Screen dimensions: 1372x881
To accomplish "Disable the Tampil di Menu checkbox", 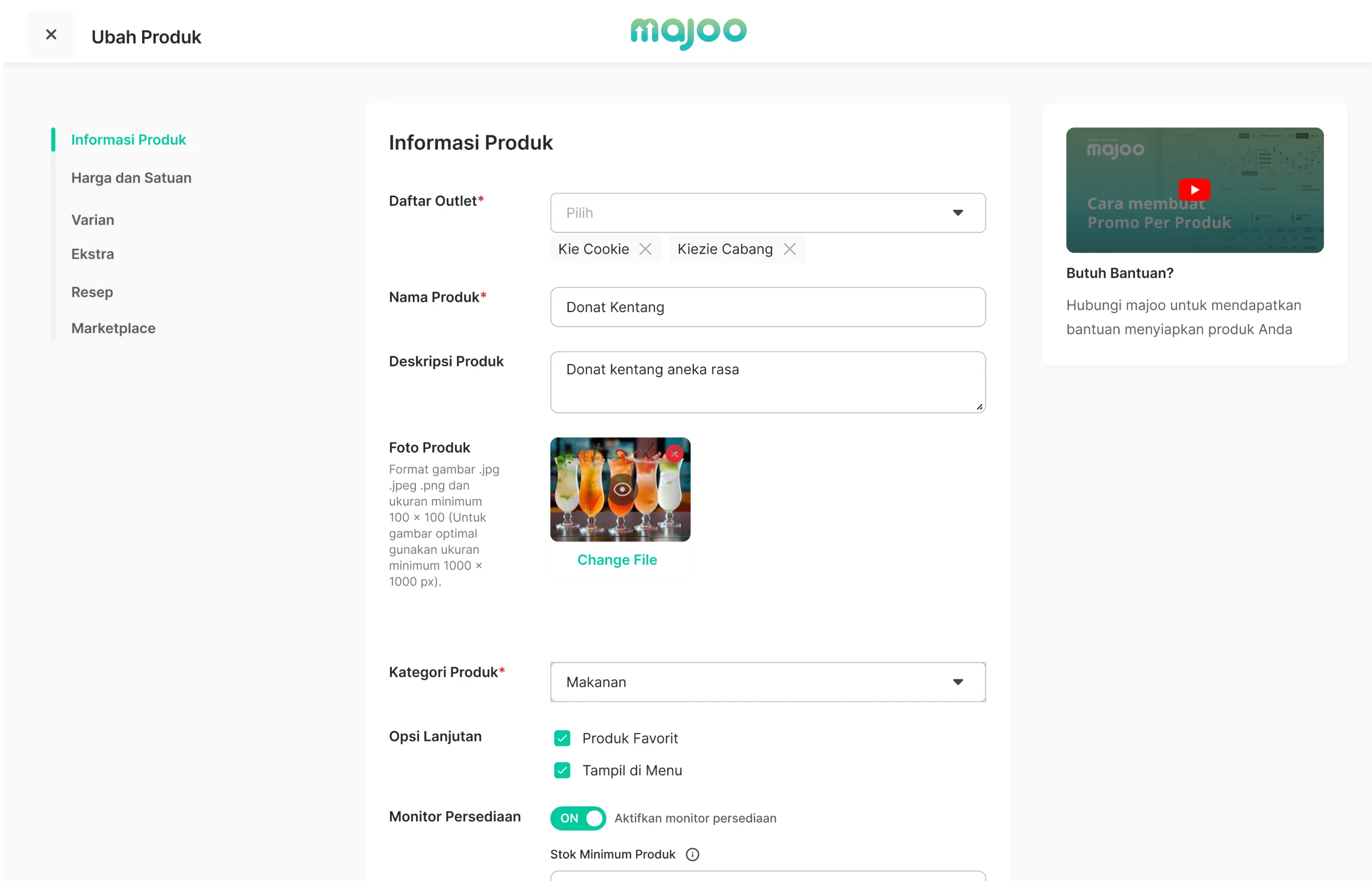I will click(561, 770).
